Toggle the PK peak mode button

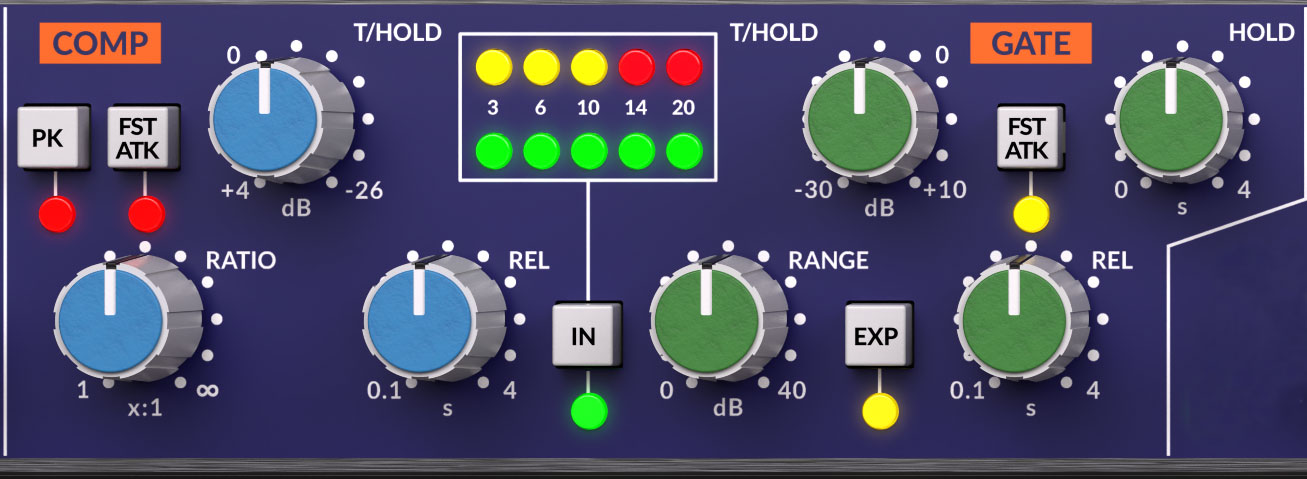pos(47,139)
